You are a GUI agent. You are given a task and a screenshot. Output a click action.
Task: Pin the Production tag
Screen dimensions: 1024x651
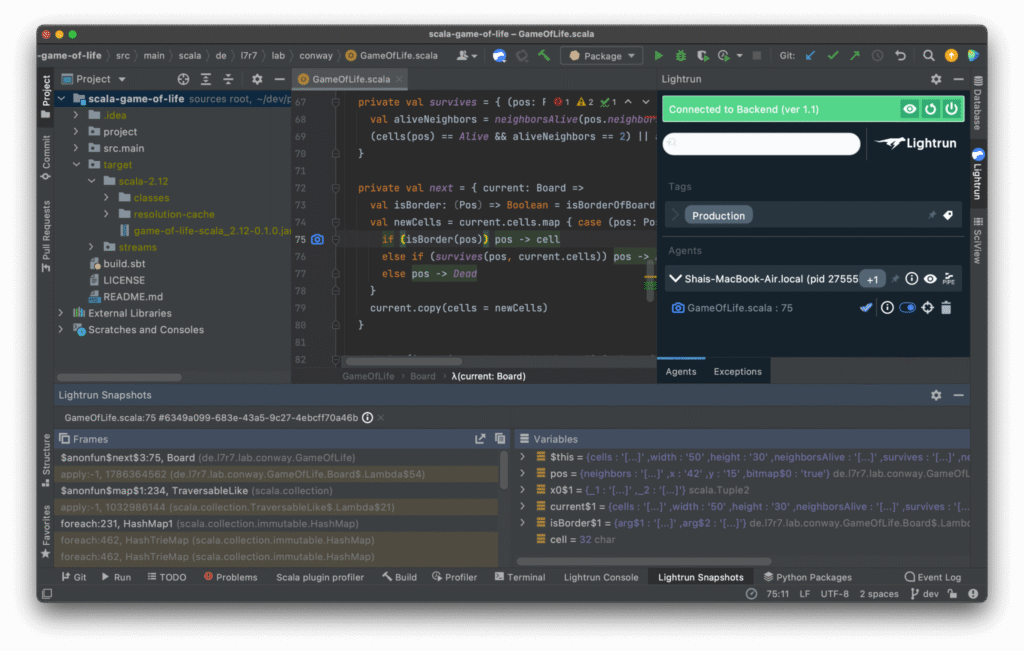click(x=932, y=214)
